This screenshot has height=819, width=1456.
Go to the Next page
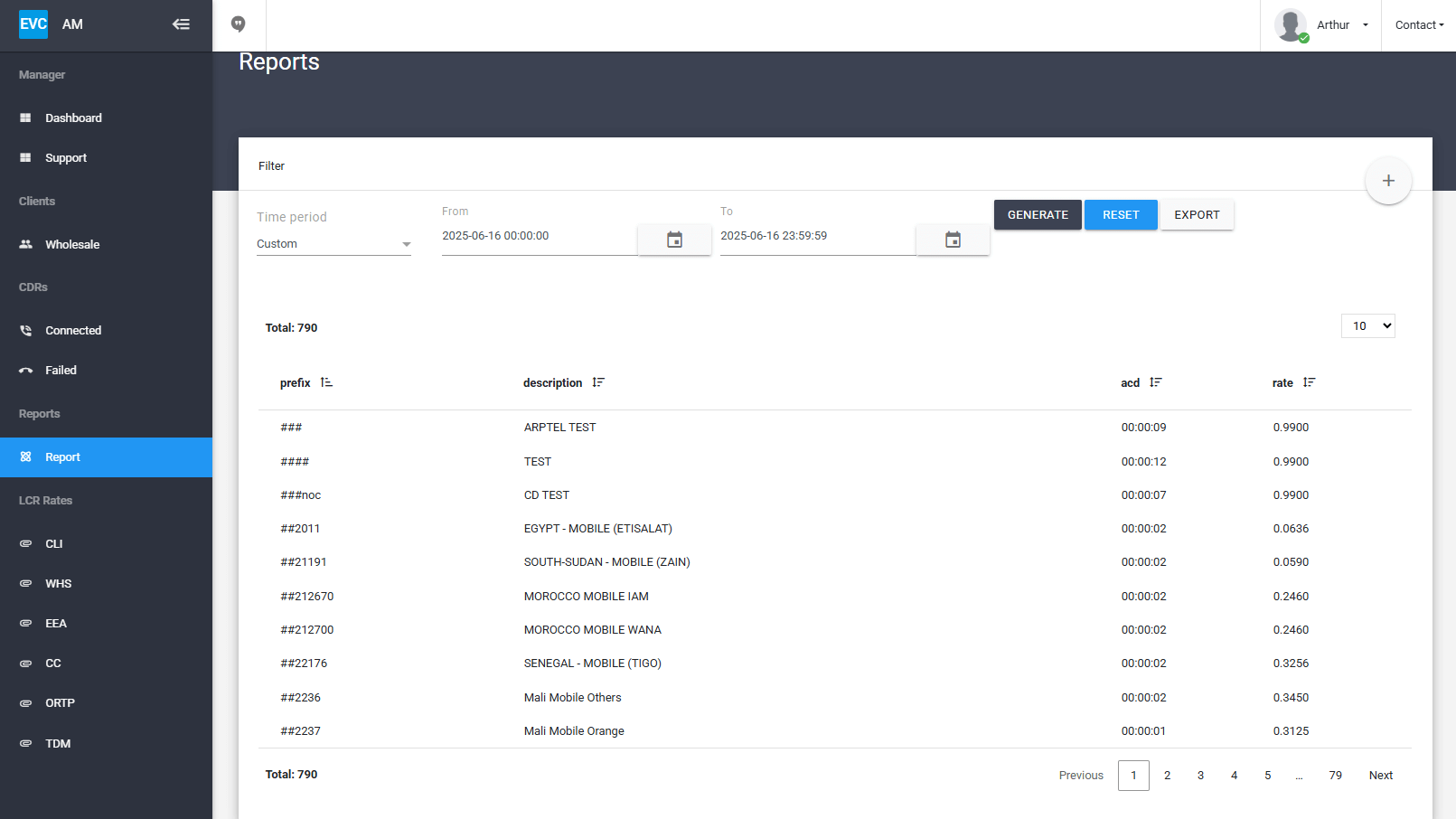tap(1380, 776)
